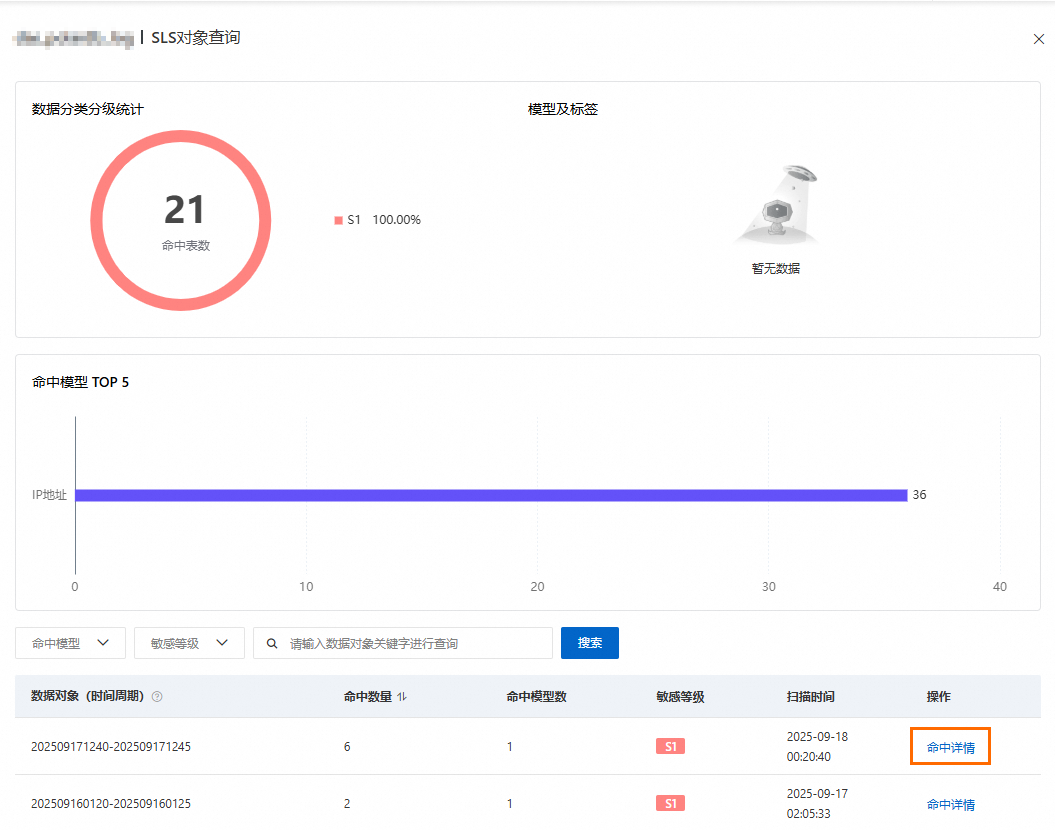1055x830 pixels.
Task: Click the 命中模型数 column header
Action: [x=536, y=697]
